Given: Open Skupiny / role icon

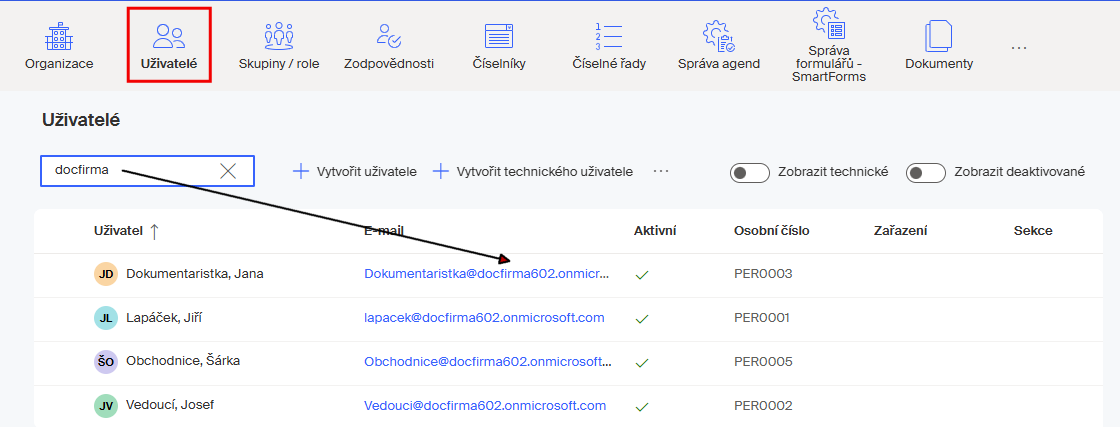Looking at the screenshot, I should pyautogui.click(x=279, y=36).
